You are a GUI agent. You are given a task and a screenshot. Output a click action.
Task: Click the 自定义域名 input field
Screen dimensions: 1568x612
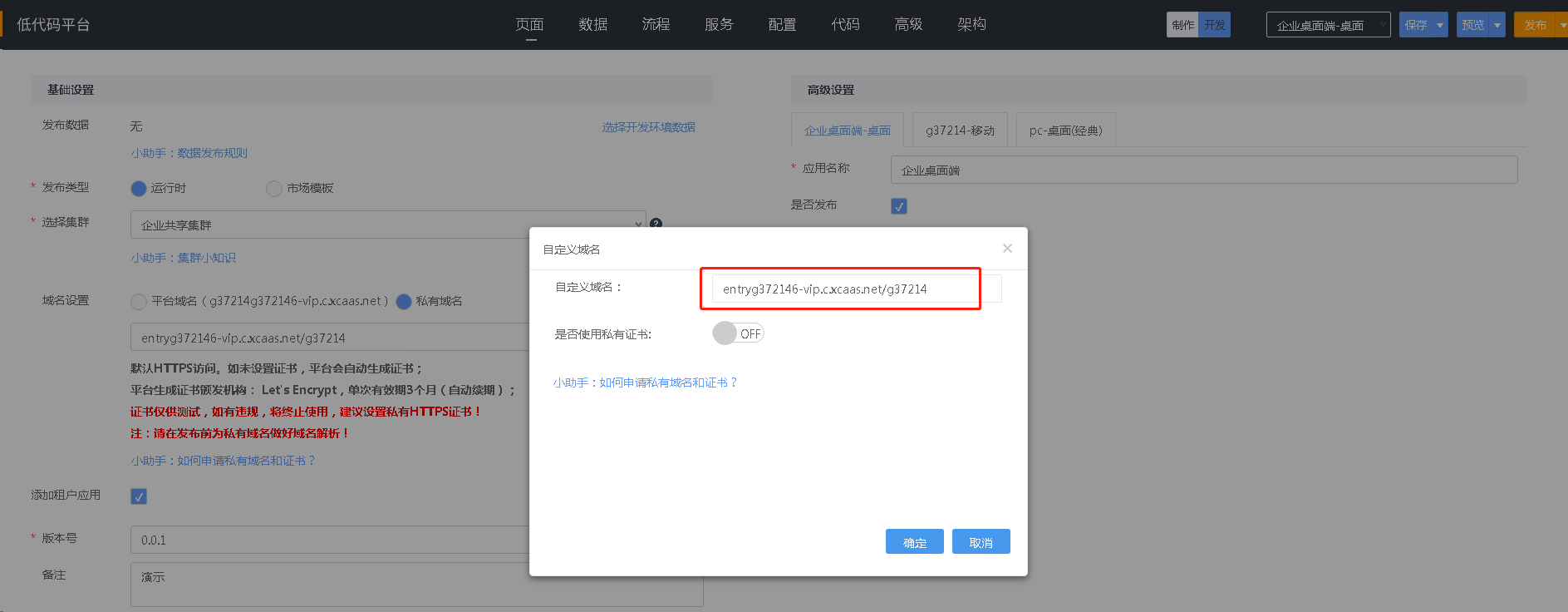click(843, 289)
